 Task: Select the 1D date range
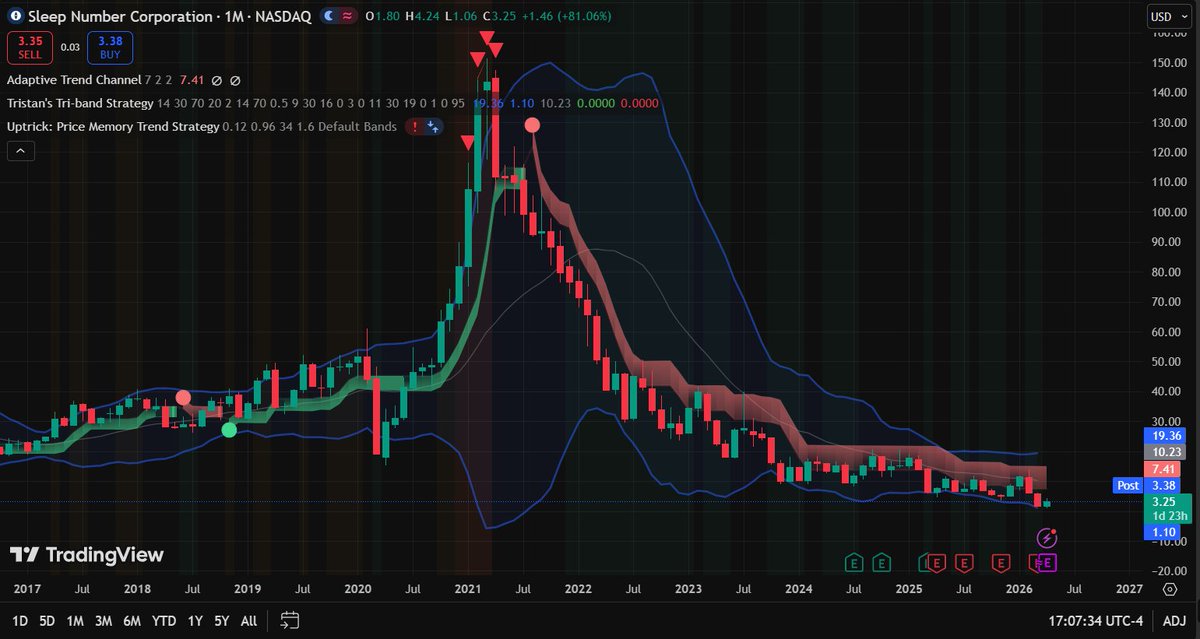19,620
